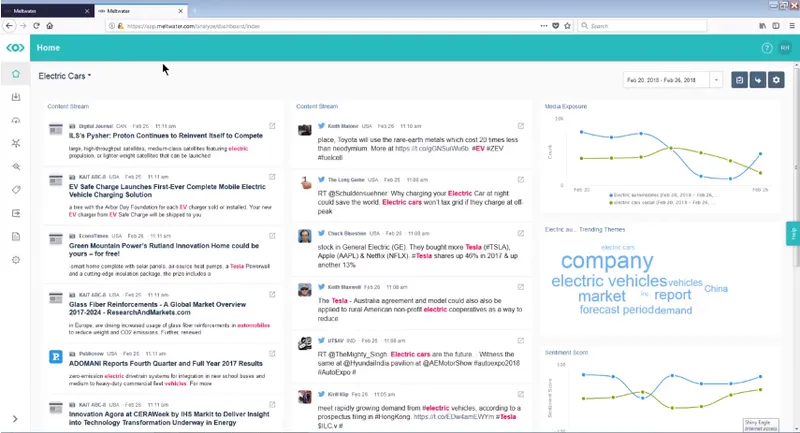This screenshot has width=800, height=433.
Task: Click the Keith Malone tweet avatar
Action: tap(305, 130)
